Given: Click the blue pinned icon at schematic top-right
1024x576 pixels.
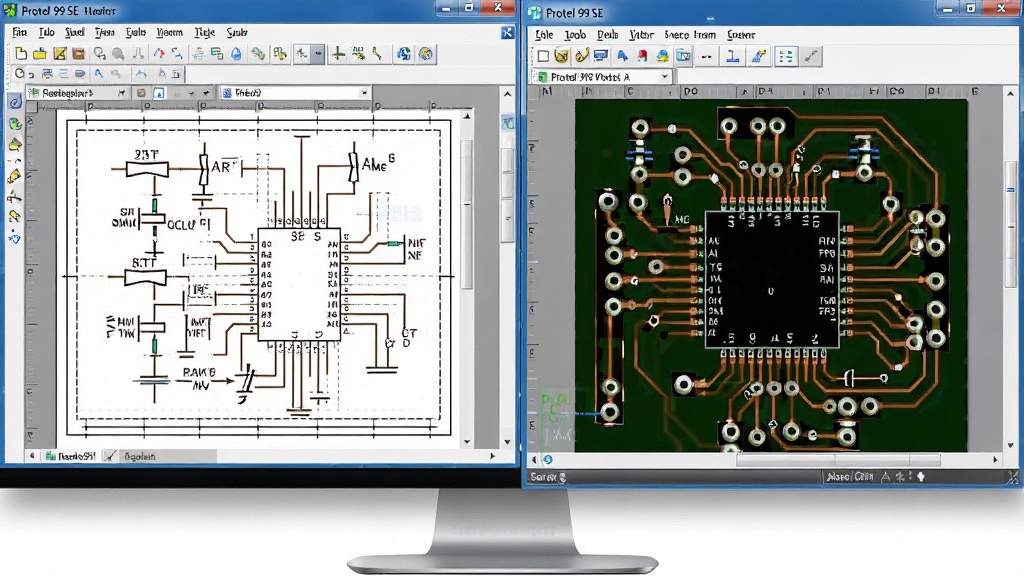Looking at the screenshot, I should click(507, 32).
